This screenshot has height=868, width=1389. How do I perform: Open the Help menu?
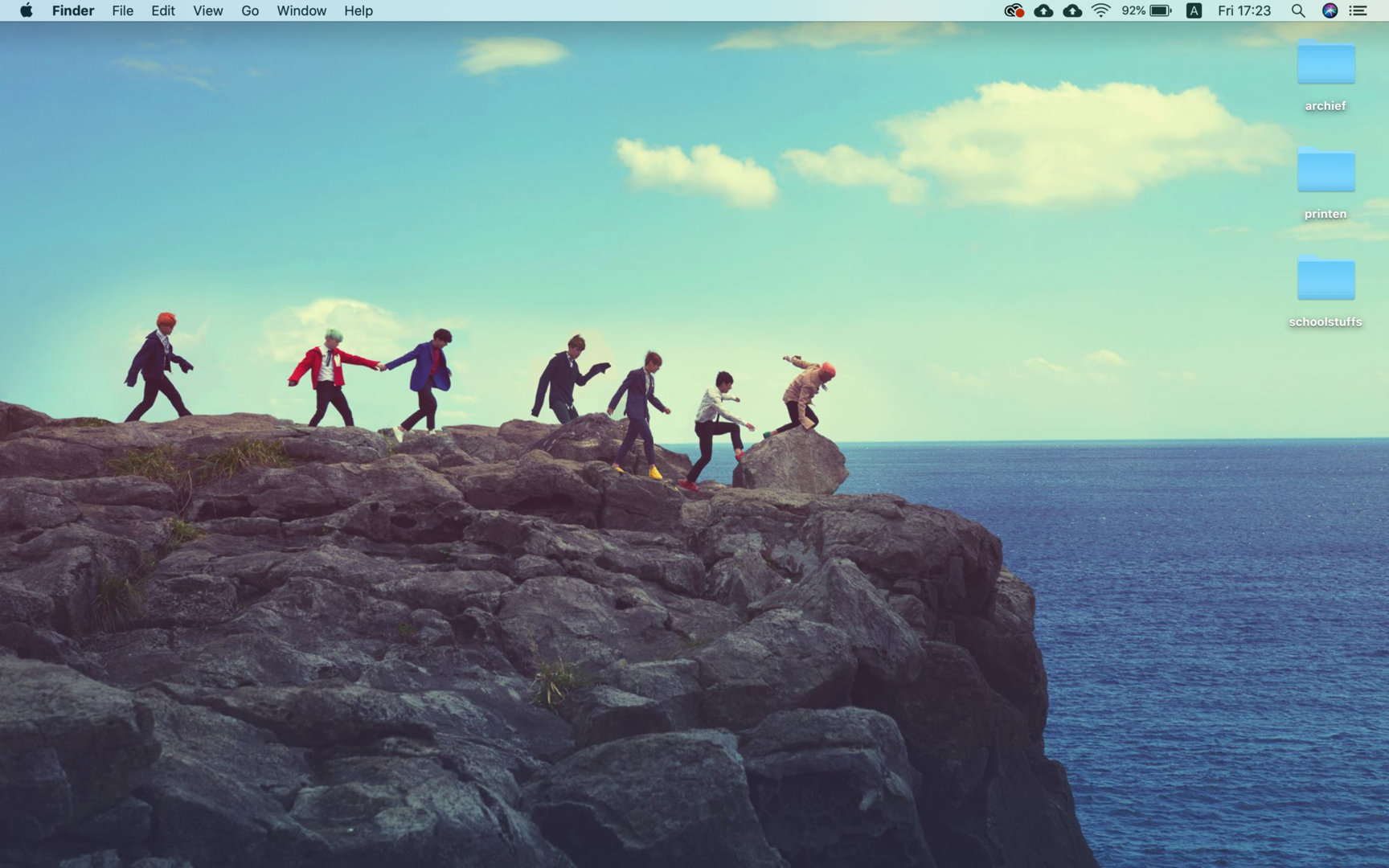pos(359,10)
